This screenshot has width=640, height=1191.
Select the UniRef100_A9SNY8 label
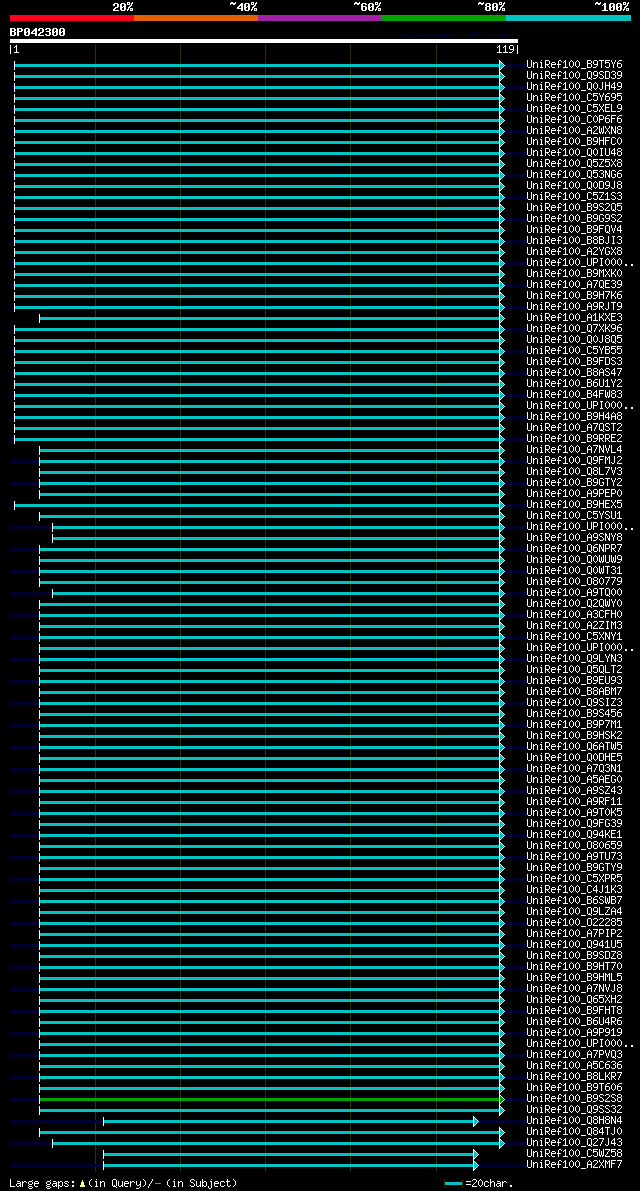574,538
